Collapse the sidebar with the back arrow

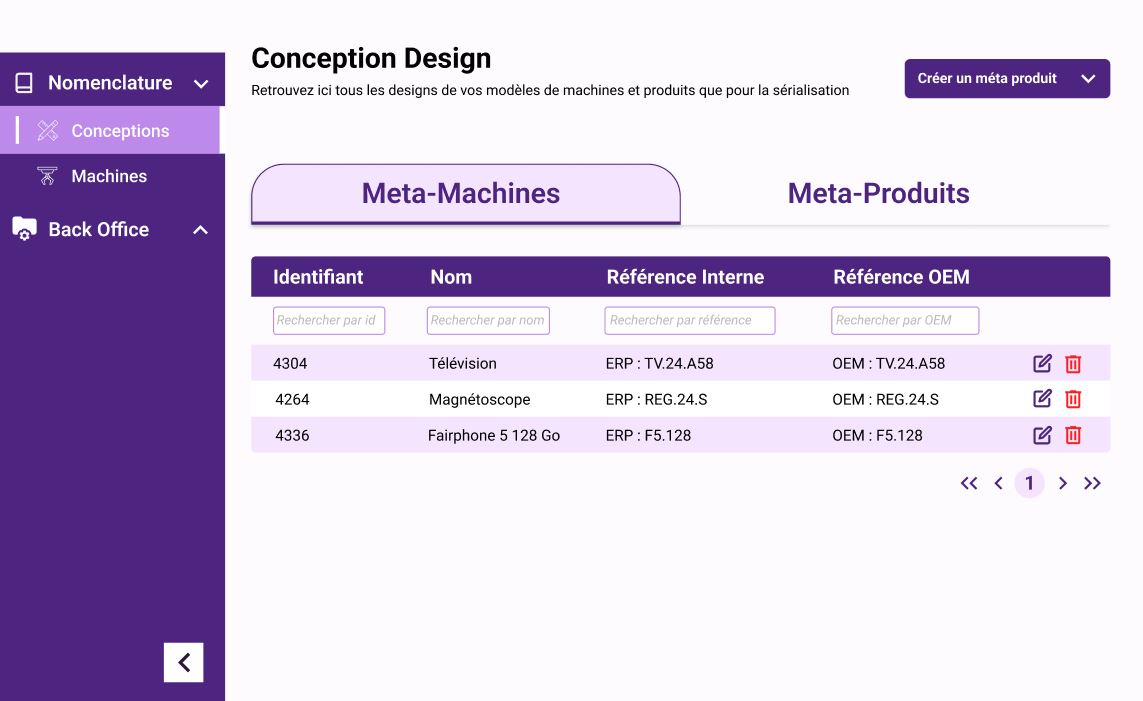click(x=184, y=662)
